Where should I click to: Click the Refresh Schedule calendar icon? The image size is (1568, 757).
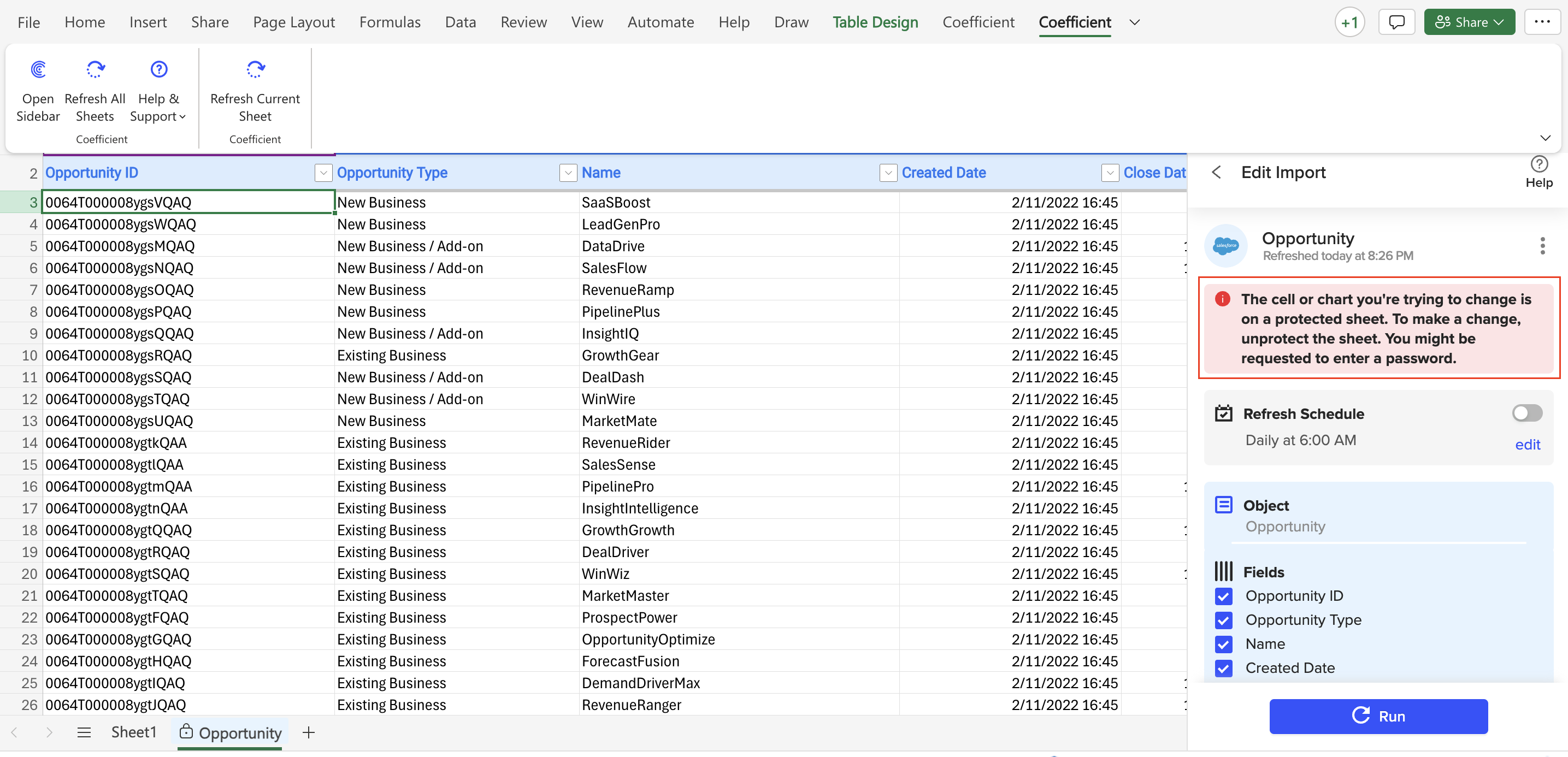(1223, 413)
